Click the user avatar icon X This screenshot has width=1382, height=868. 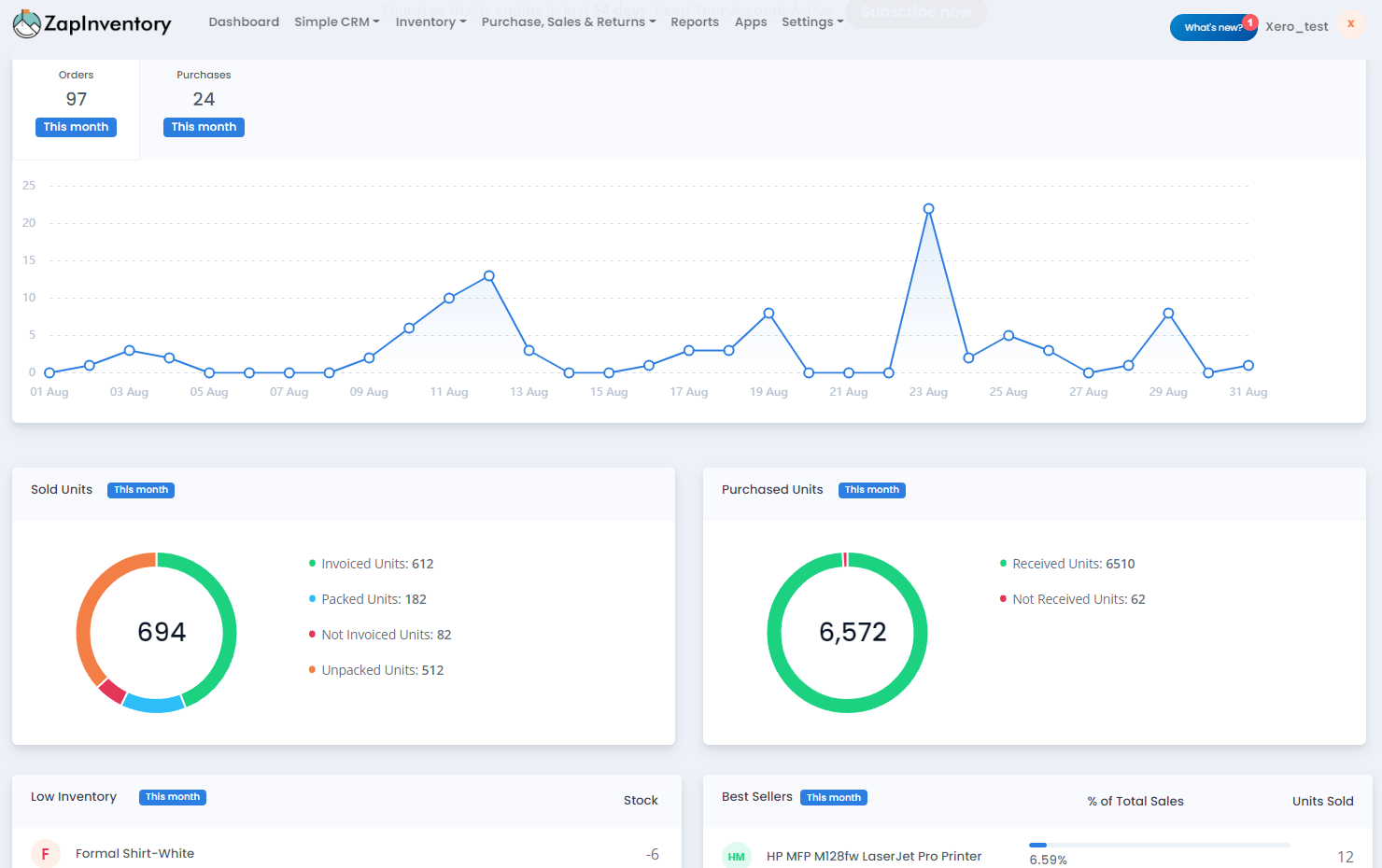1350,24
